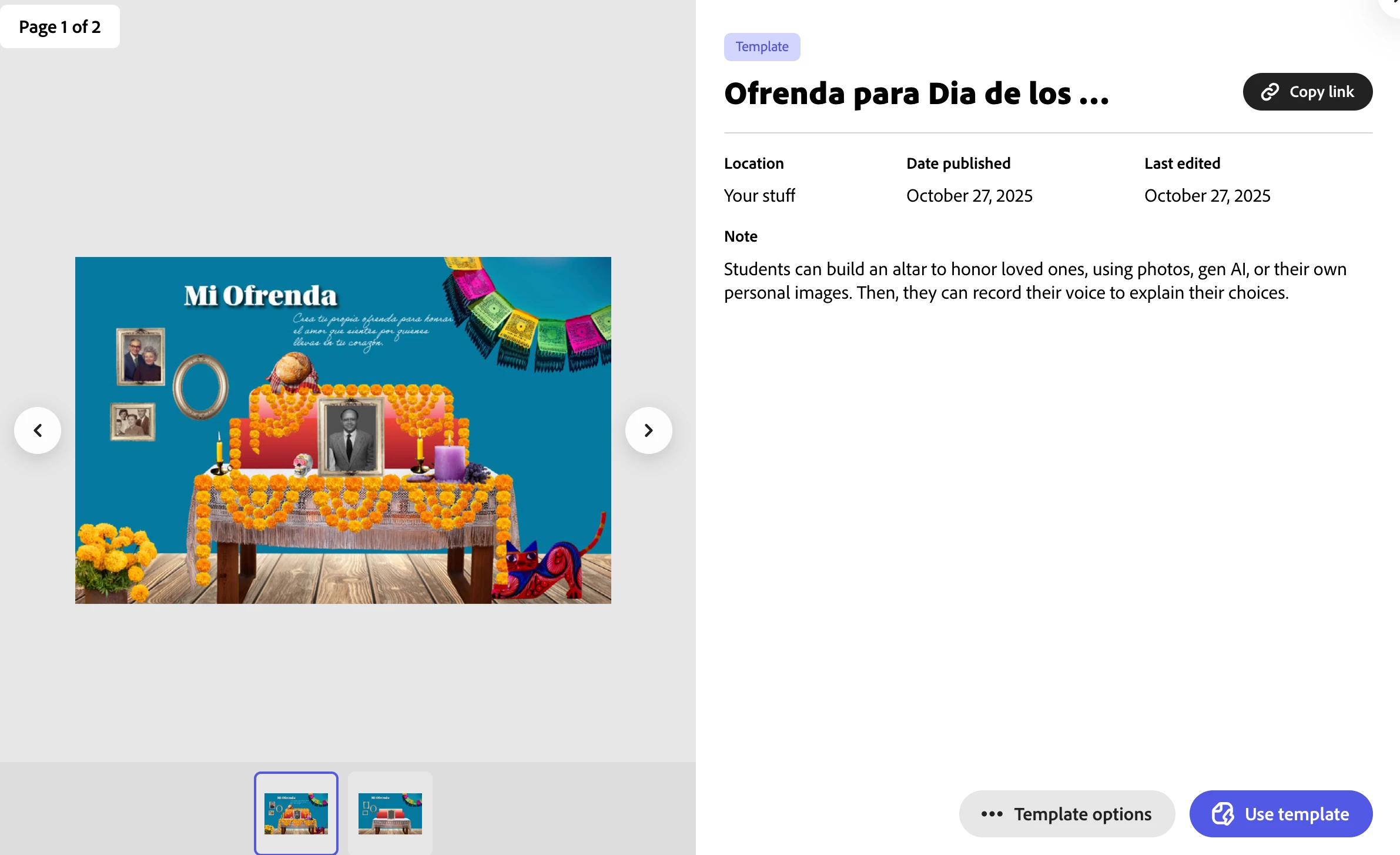Screen dimensions: 1400x855
Task: Click the 'Mi Ofrenda' heading in preview
Action: pos(260,296)
